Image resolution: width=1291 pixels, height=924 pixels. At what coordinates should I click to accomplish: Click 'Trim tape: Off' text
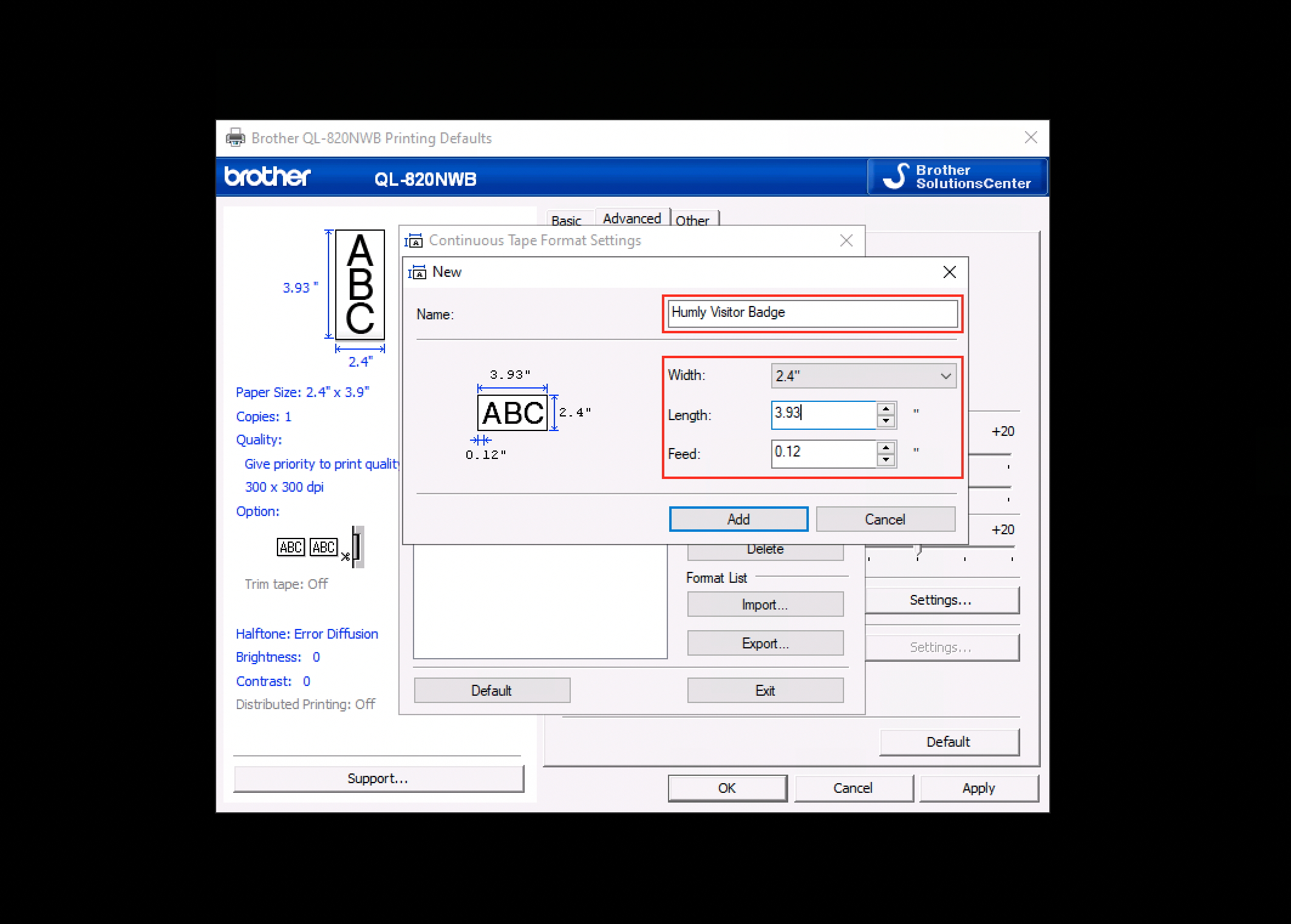click(286, 584)
